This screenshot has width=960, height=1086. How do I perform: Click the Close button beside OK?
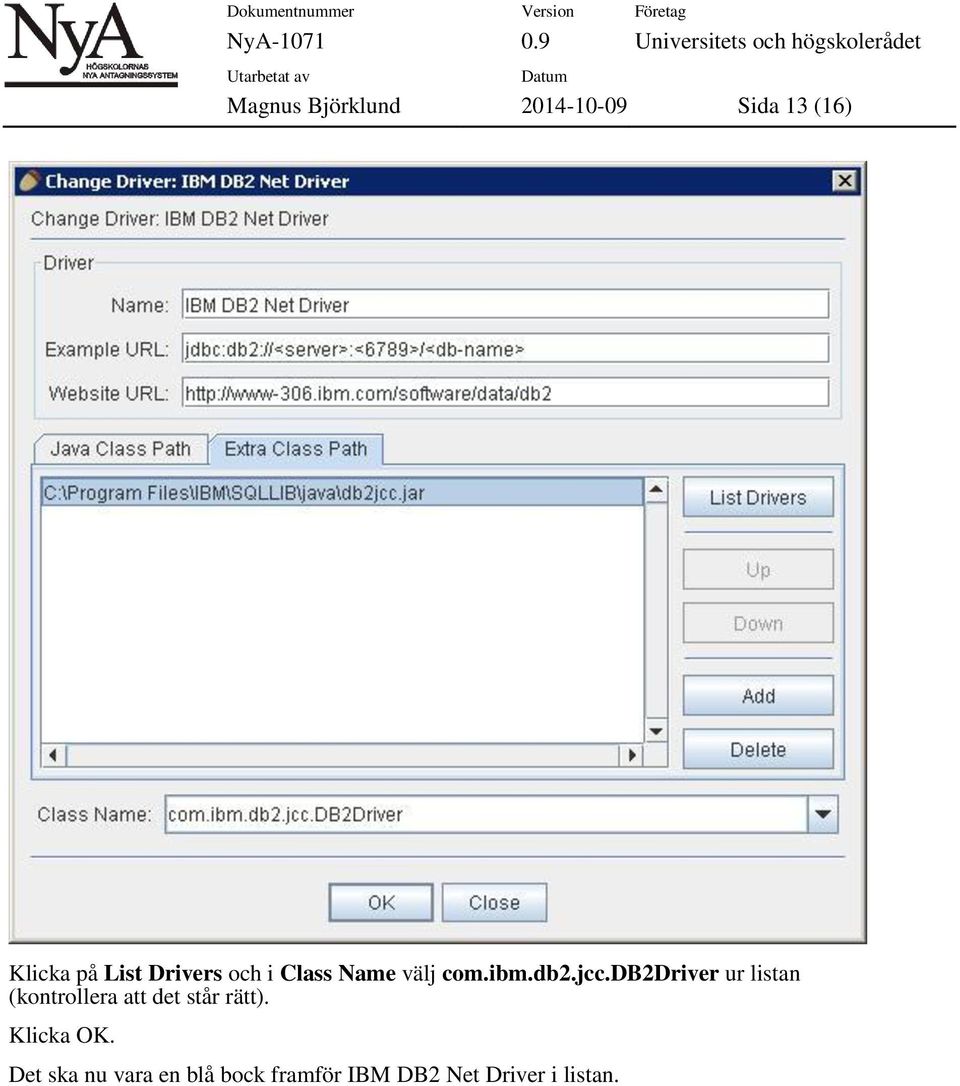click(494, 902)
